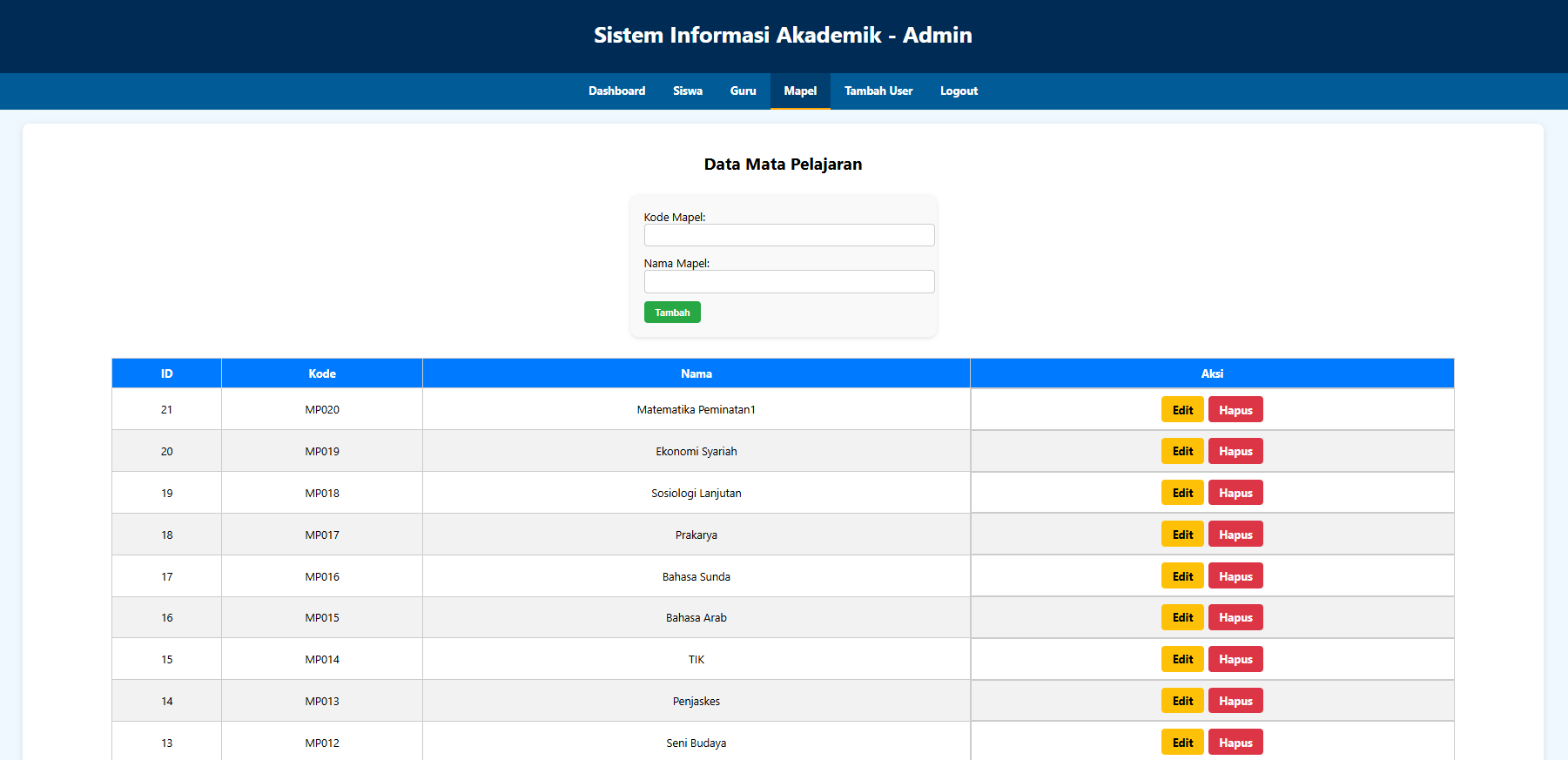The height and width of the screenshot is (760, 1568).
Task: Delete Matematika Peminatan1 with Hapus
Action: [x=1235, y=410]
